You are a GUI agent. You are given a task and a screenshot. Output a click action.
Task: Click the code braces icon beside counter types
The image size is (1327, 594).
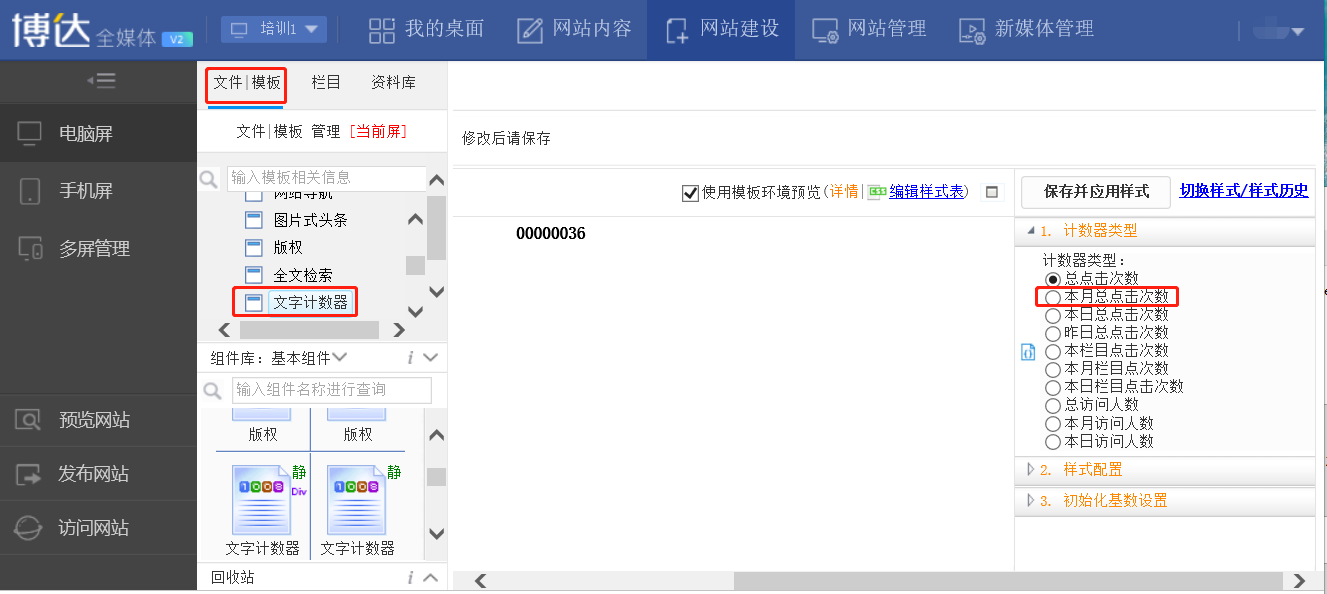tap(1027, 352)
